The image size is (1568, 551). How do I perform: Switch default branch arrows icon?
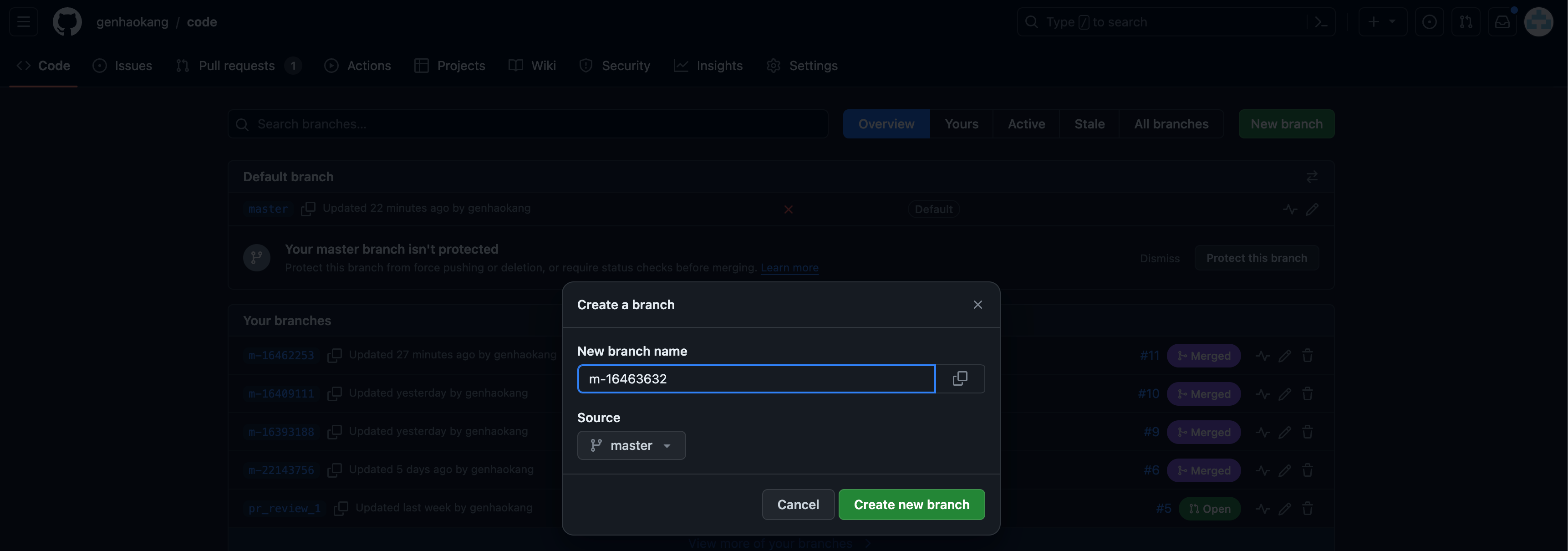[x=1312, y=177]
